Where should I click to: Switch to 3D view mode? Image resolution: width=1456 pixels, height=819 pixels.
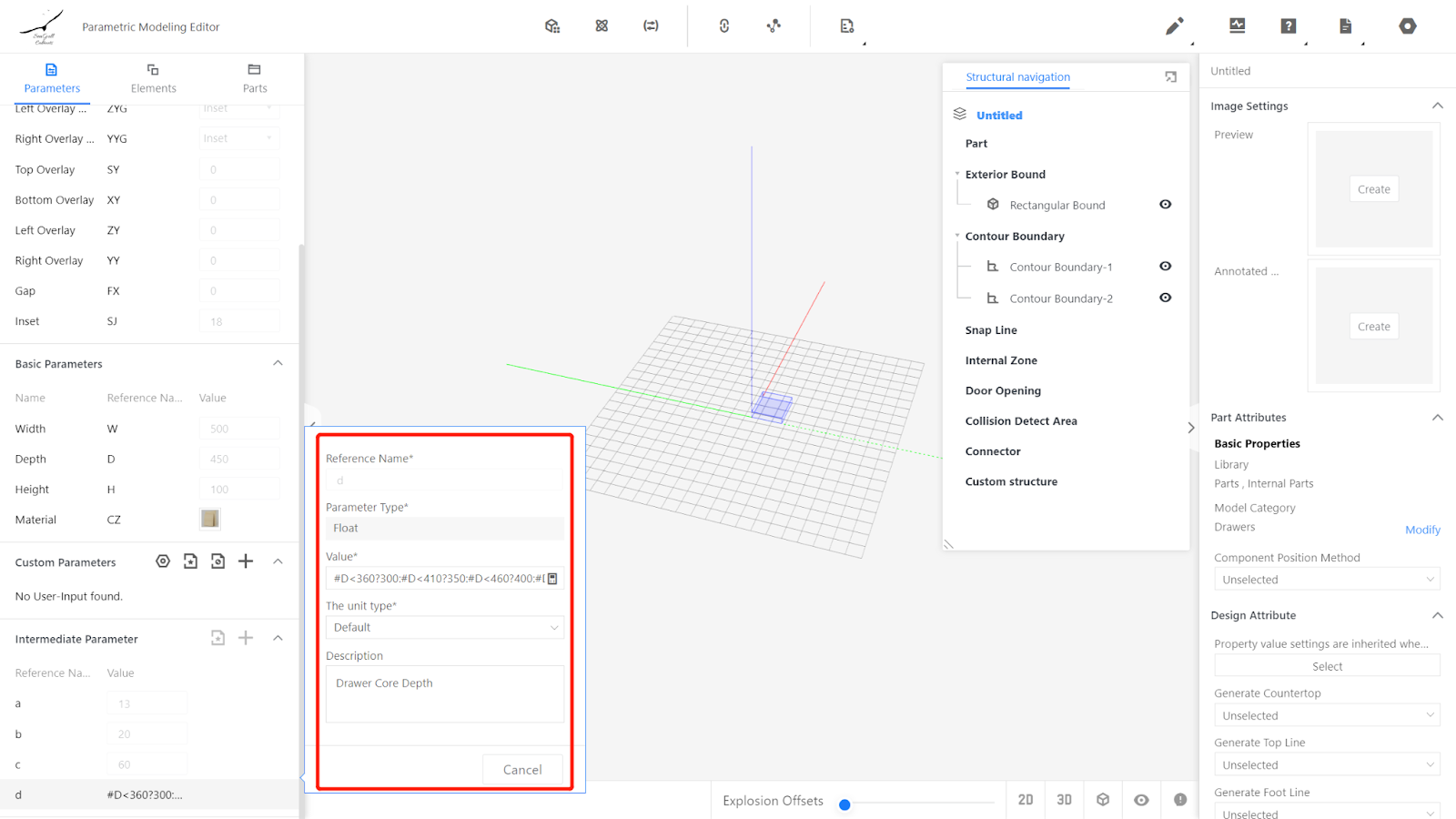1064,800
